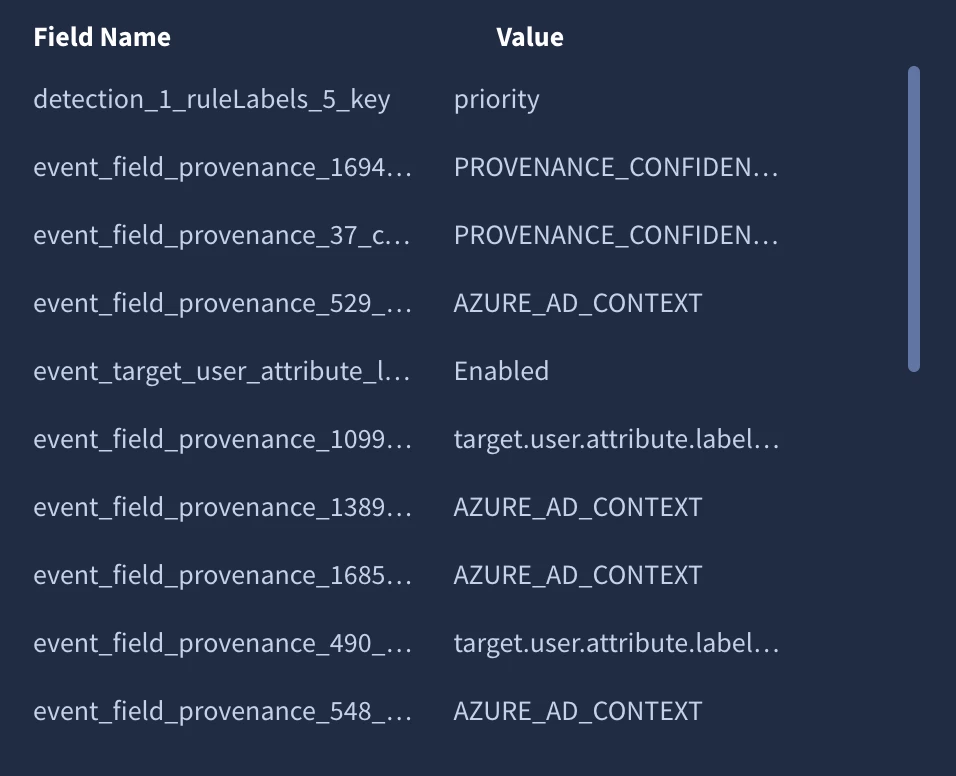The width and height of the screenshot is (956, 776).
Task: Select event_field_provenance_37_c field name
Action: [222, 235]
